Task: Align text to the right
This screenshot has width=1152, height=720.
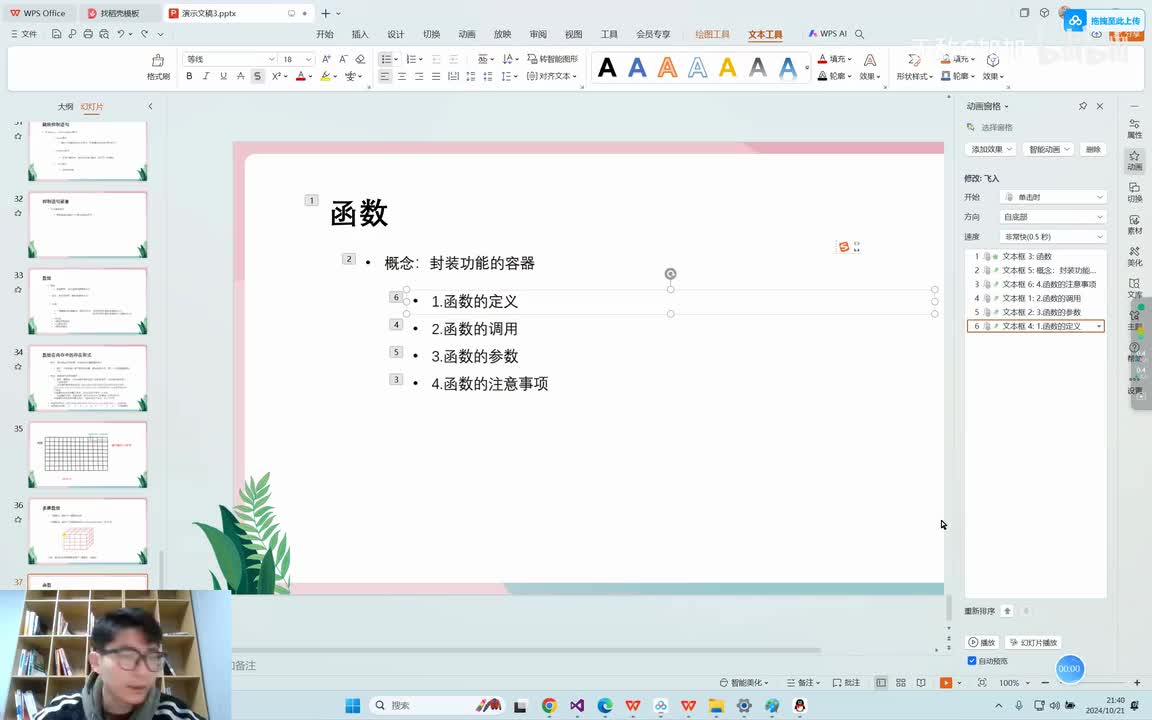Action: click(x=419, y=76)
